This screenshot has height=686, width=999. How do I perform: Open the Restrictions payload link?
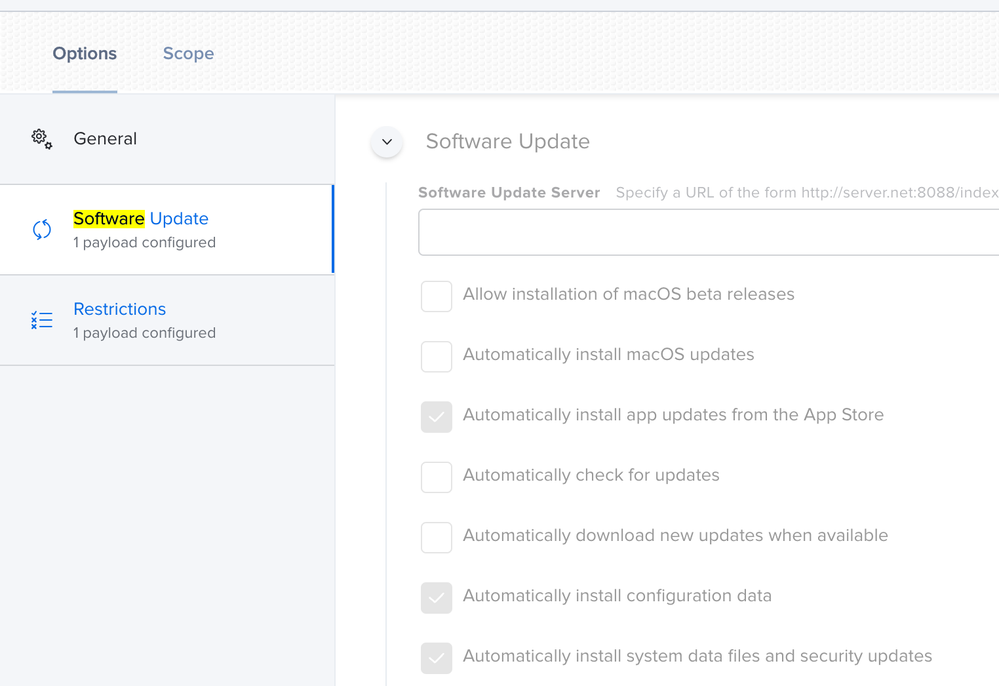pyautogui.click(x=120, y=309)
